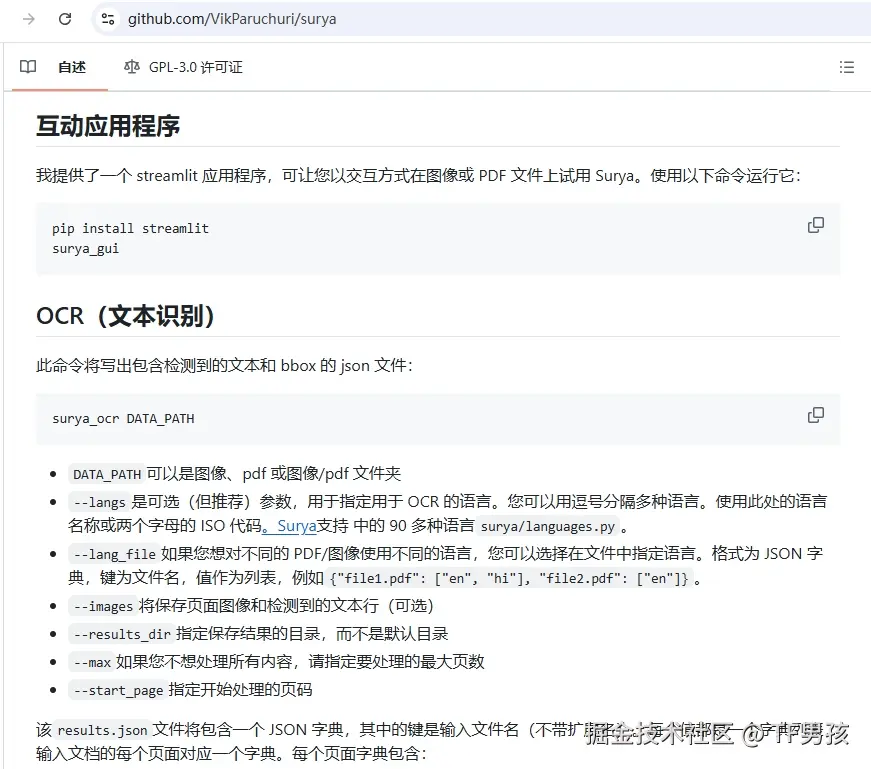Select the pip install streamlit code block

(130, 228)
